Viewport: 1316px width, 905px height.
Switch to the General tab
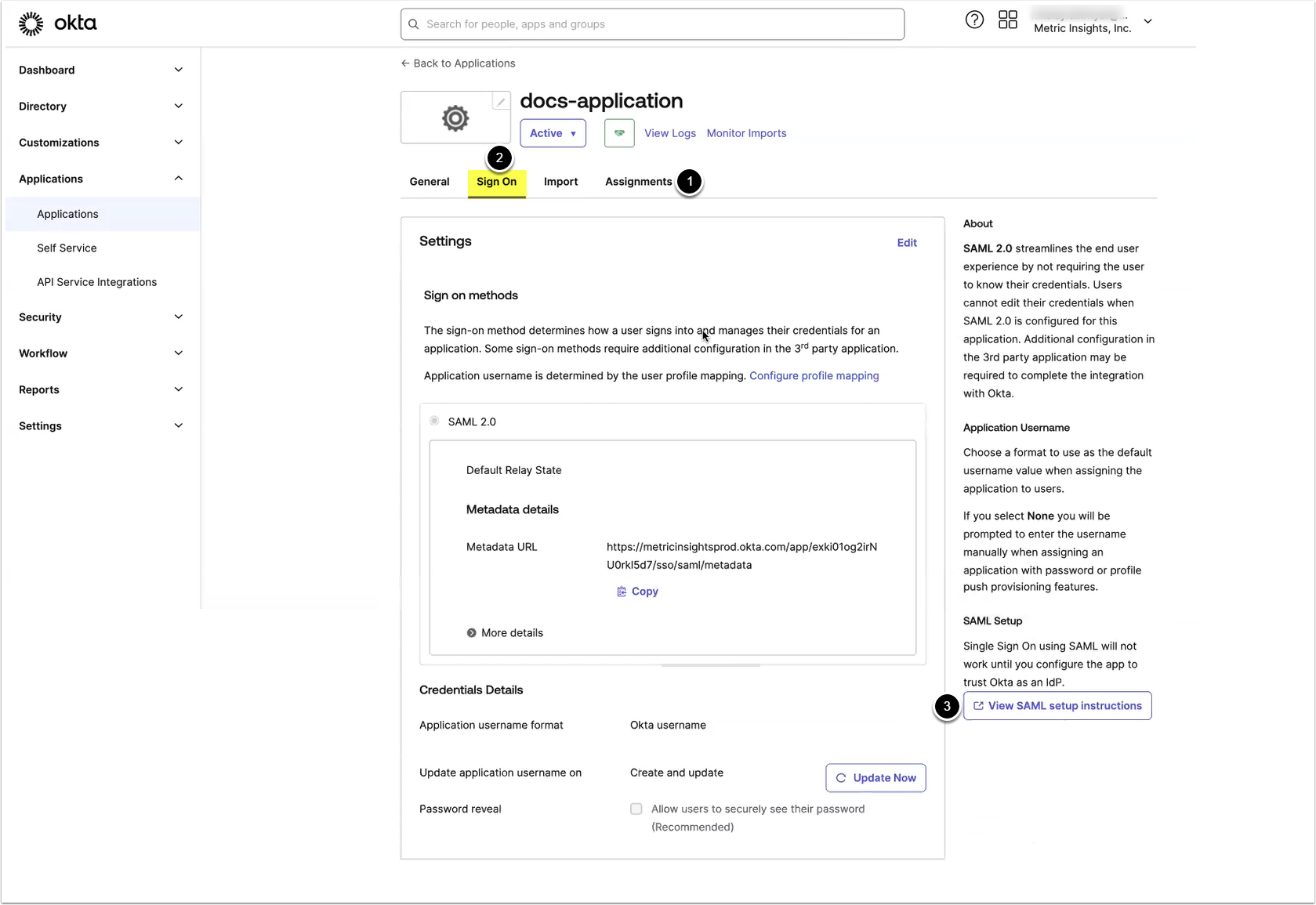[430, 182]
